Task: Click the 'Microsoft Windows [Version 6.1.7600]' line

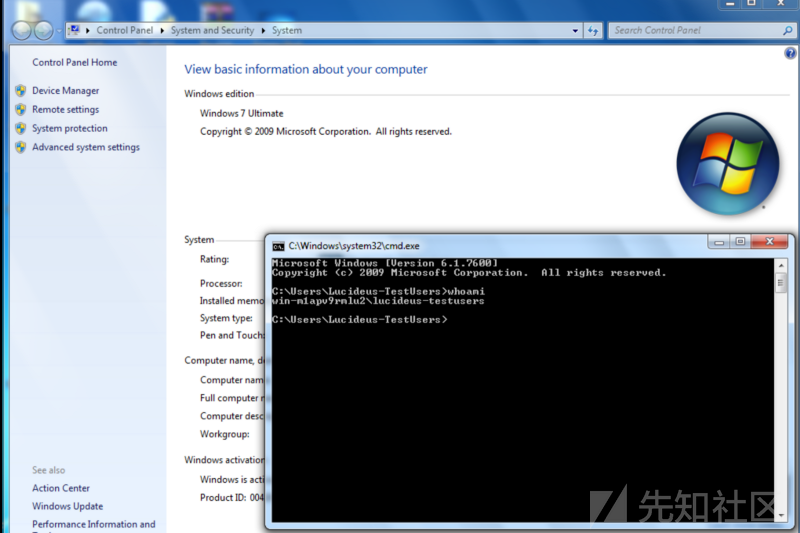Action: click(385, 263)
